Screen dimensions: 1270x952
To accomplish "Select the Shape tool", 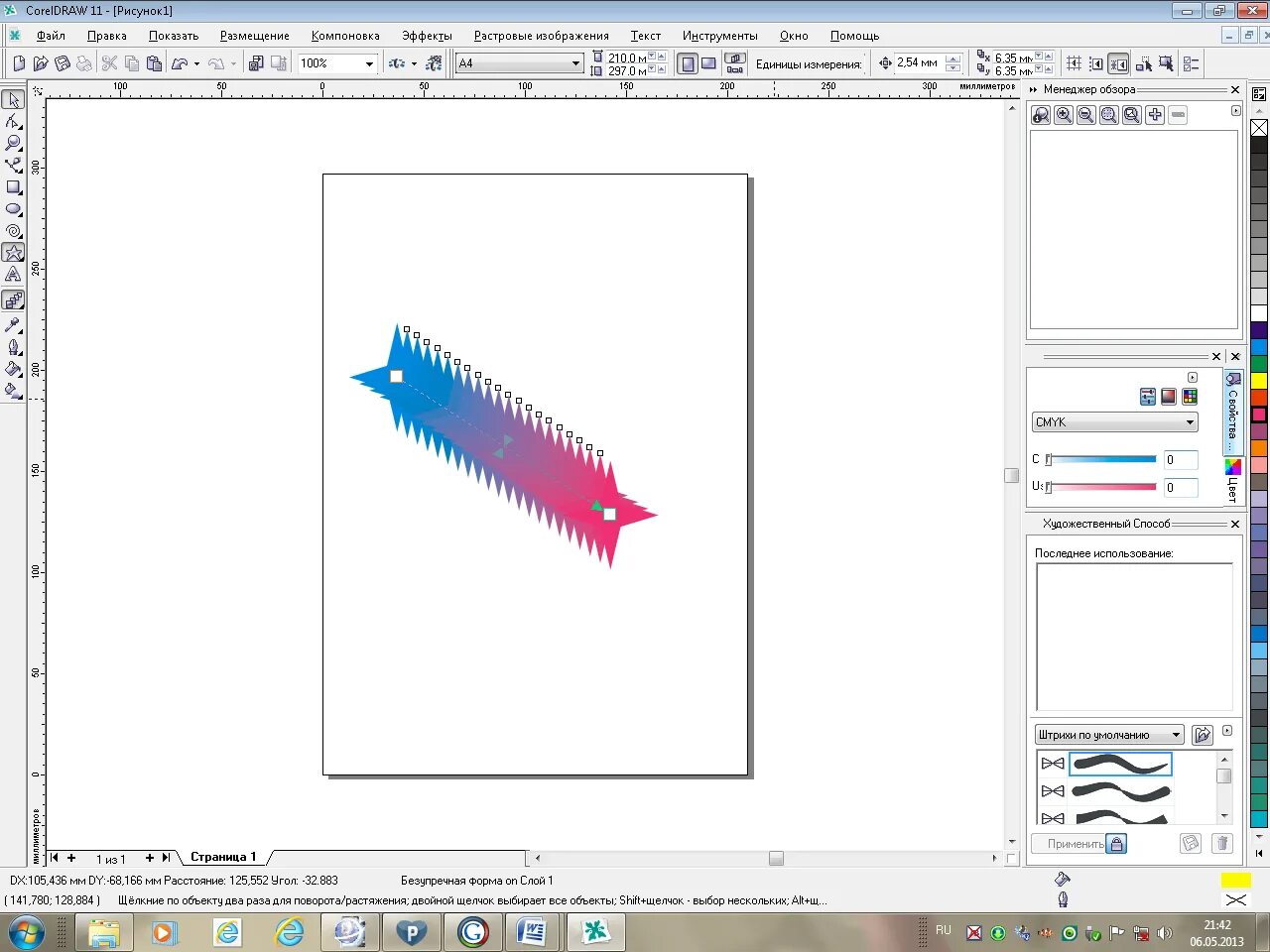I will point(14,123).
